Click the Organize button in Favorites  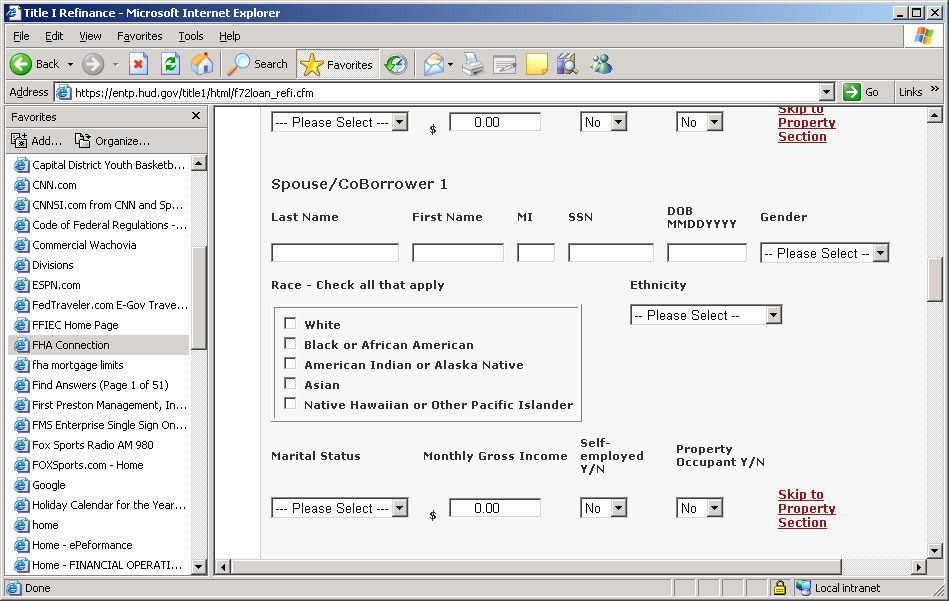click(x=113, y=141)
